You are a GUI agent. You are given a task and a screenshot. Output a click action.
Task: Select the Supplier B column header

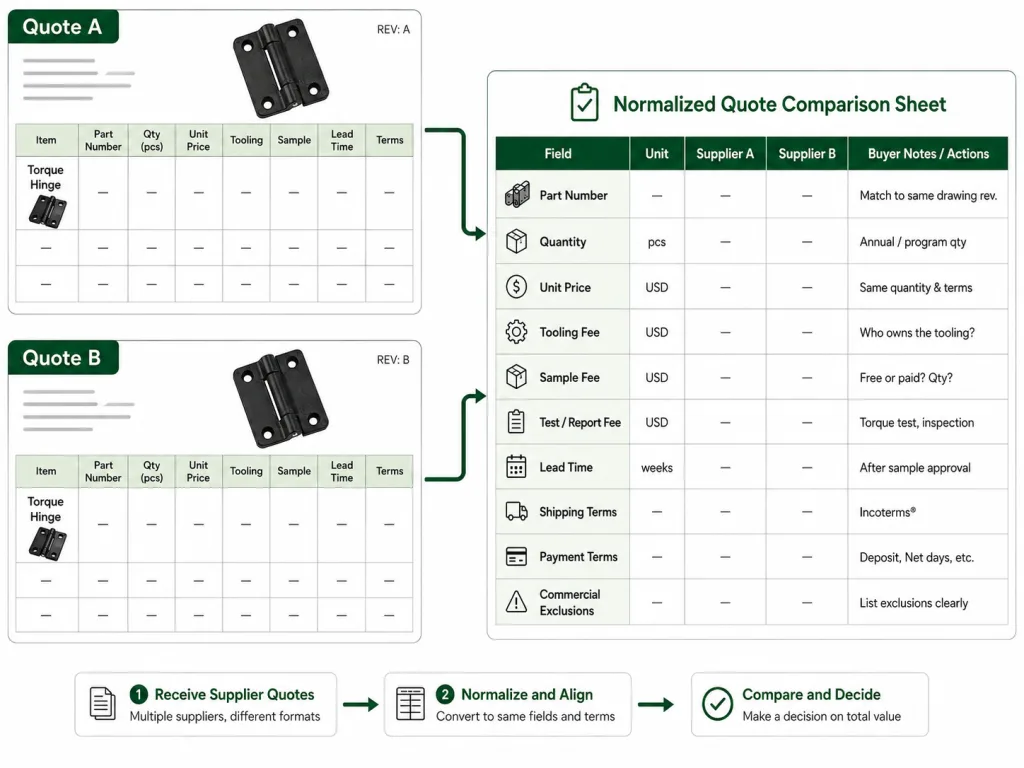tap(807, 153)
